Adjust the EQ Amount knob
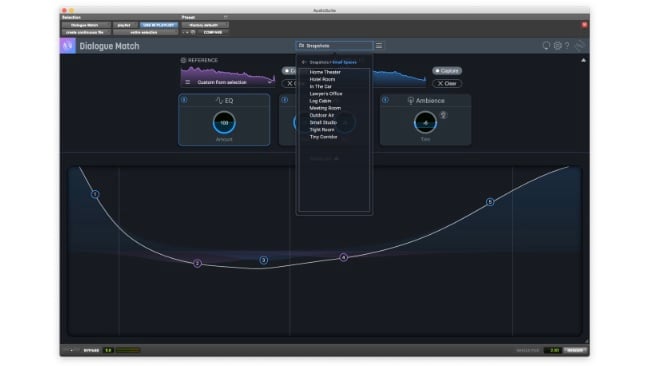This screenshot has height=366, width=650. (224, 123)
